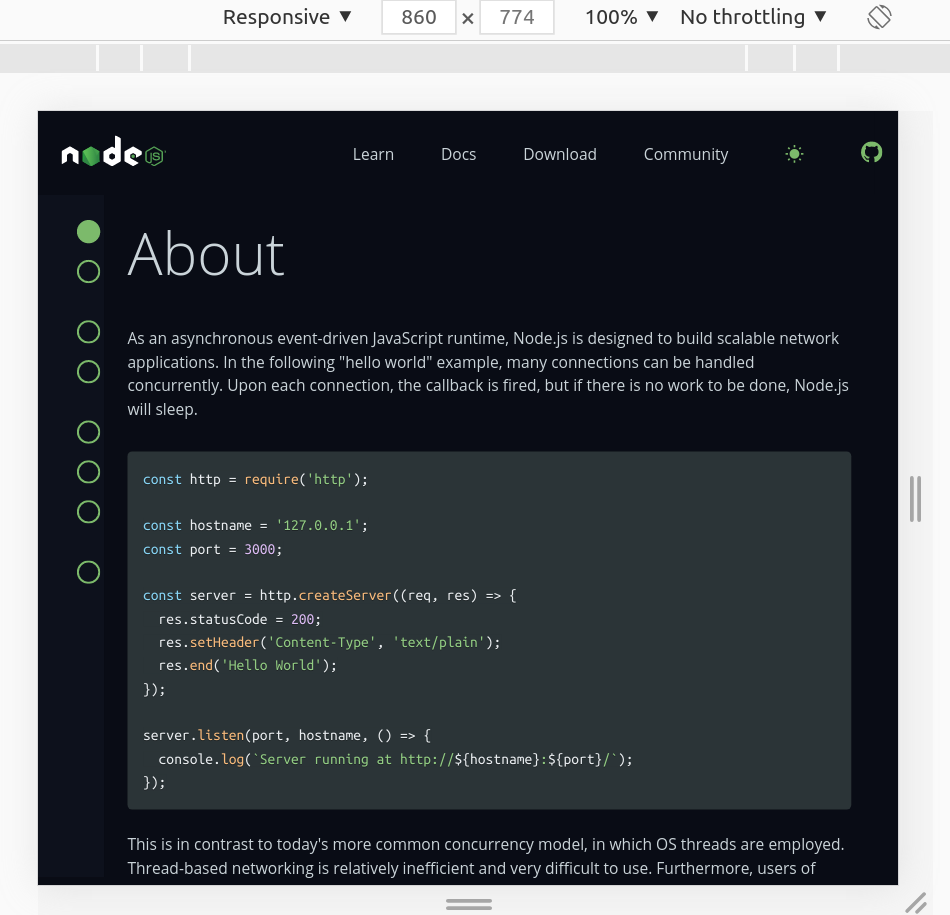Click the console.log Server running line
950x915 pixels.
395,759
